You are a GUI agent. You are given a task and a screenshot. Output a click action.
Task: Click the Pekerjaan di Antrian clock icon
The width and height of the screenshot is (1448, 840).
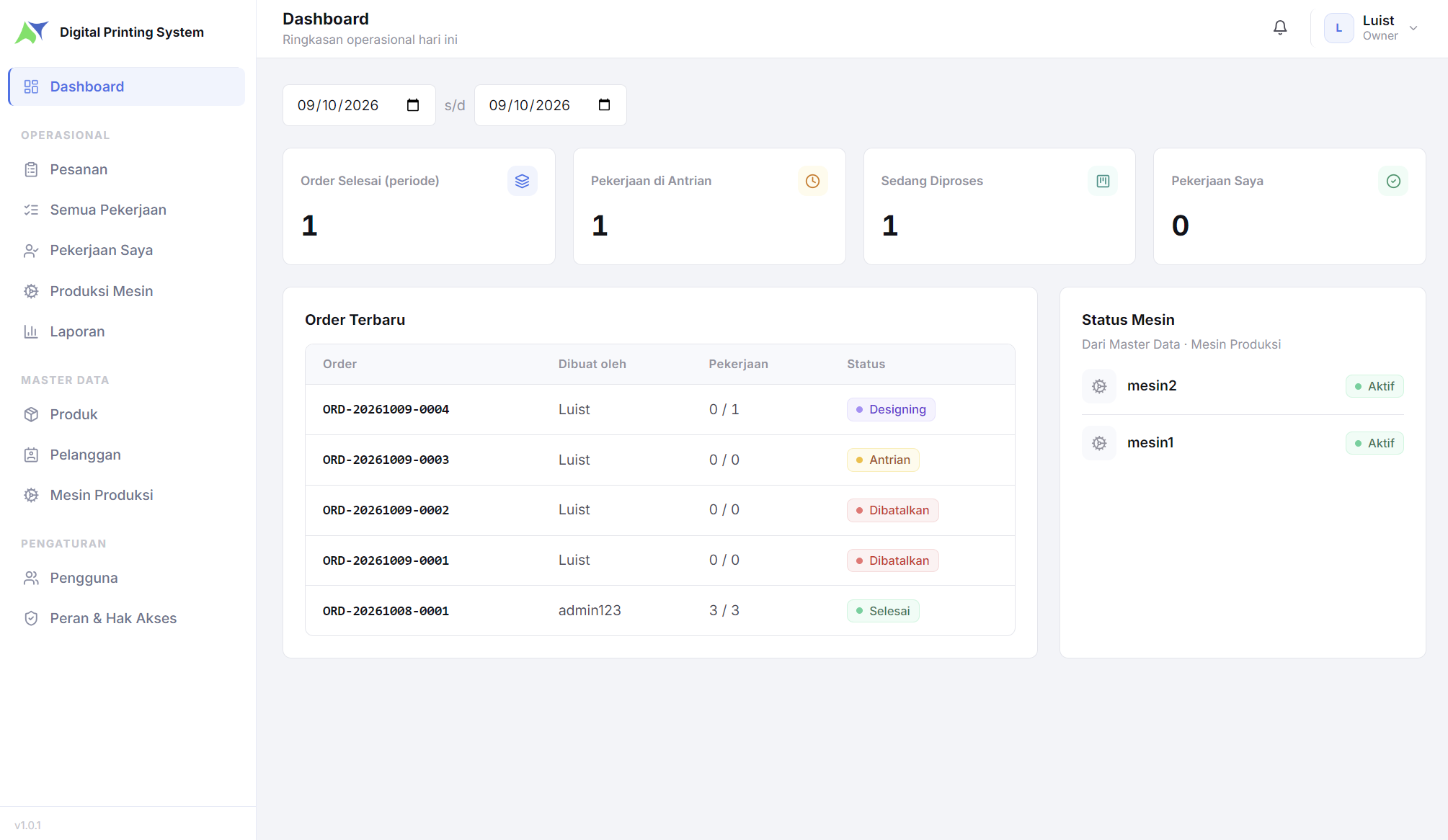[x=812, y=181]
